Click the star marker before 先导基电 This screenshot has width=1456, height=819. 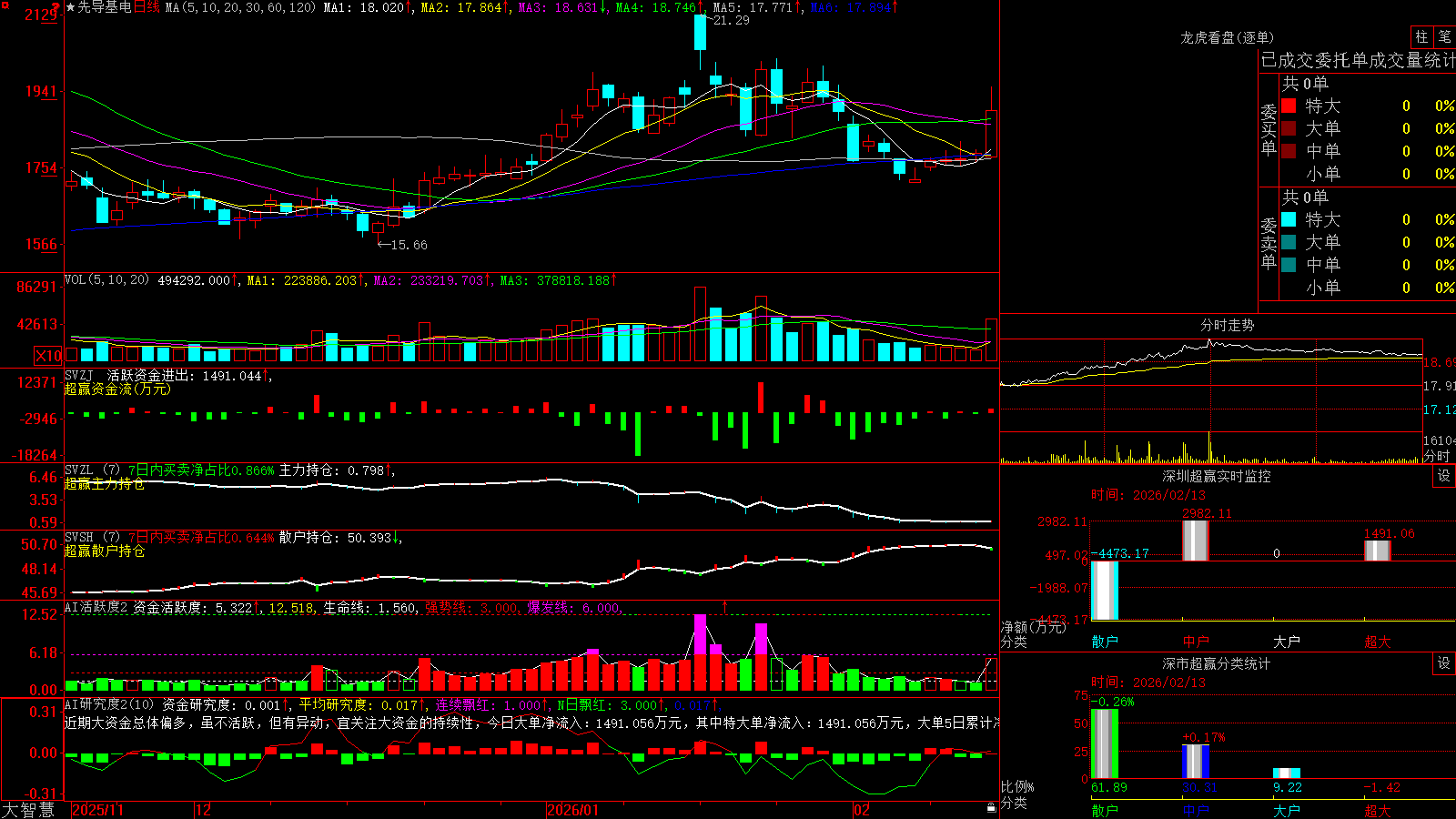pos(70,7)
